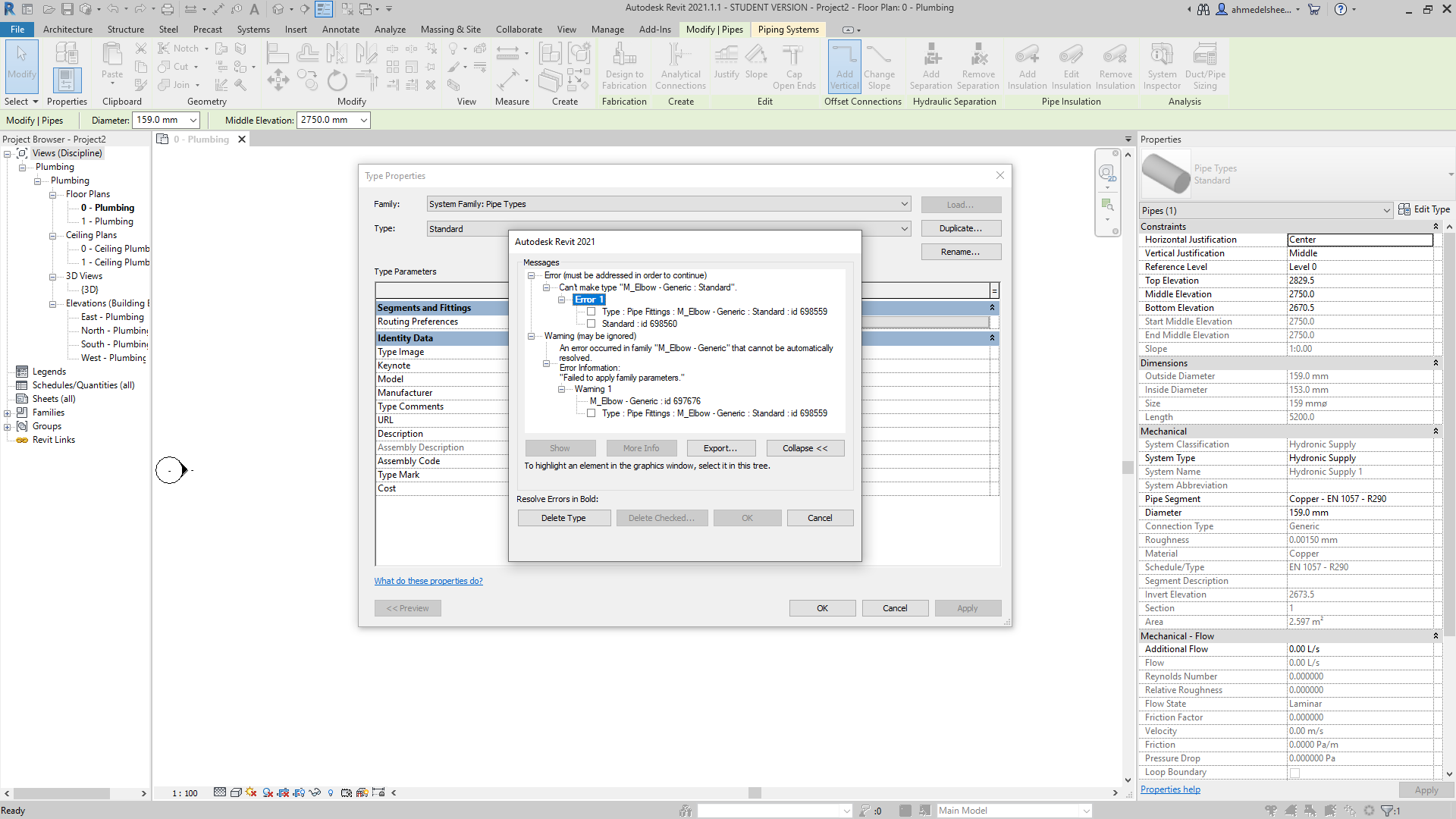This screenshot has width=1456, height=819.
Task: Open the Piping Systems tab
Action: pyautogui.click(x=788, y=30)
